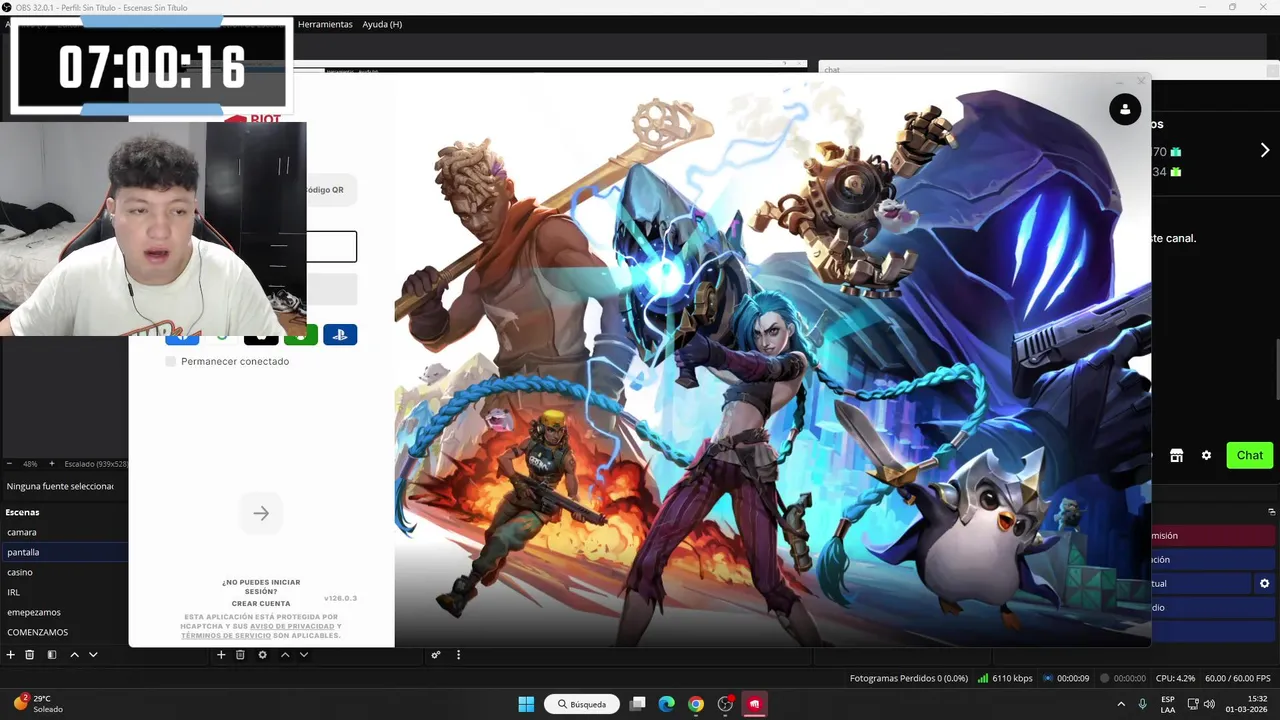Move the source down in the list
Screen dimensions: 1280x720
click(303, 655)
